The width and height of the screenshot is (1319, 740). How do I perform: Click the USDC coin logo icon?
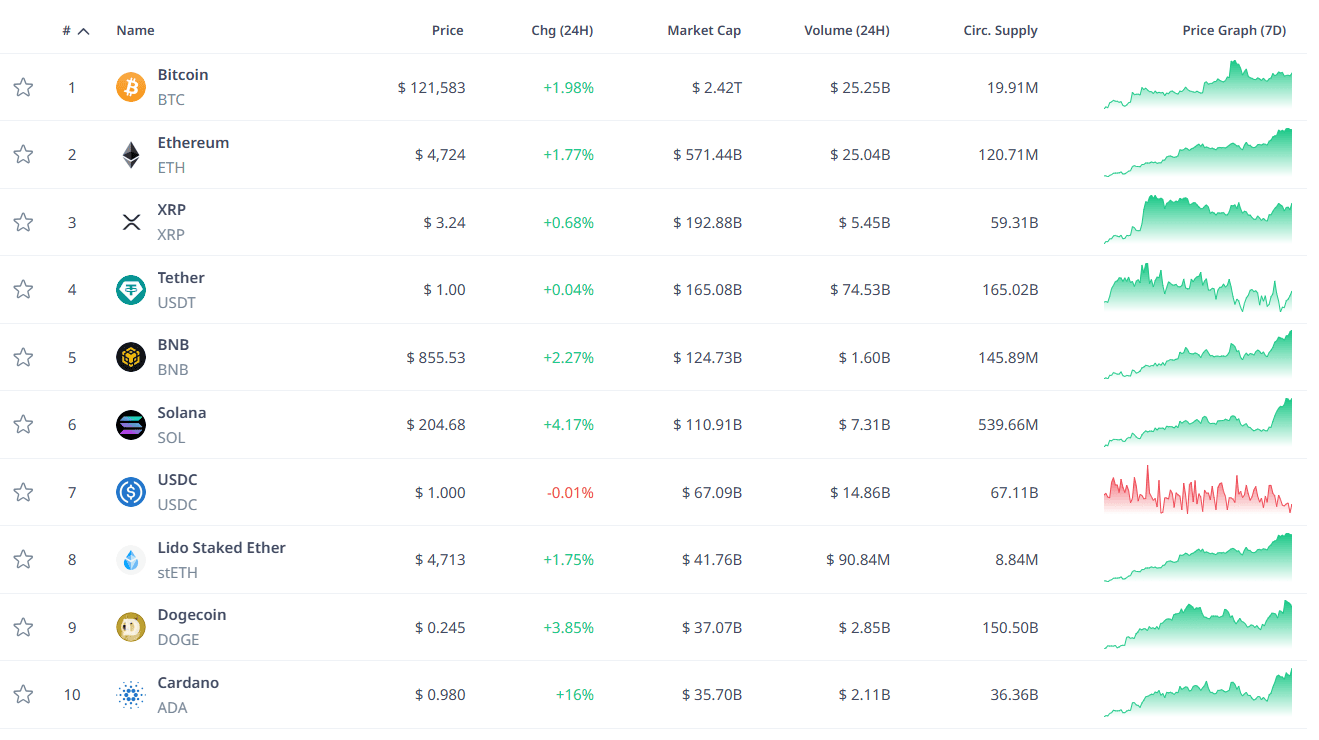pos(131,492)
